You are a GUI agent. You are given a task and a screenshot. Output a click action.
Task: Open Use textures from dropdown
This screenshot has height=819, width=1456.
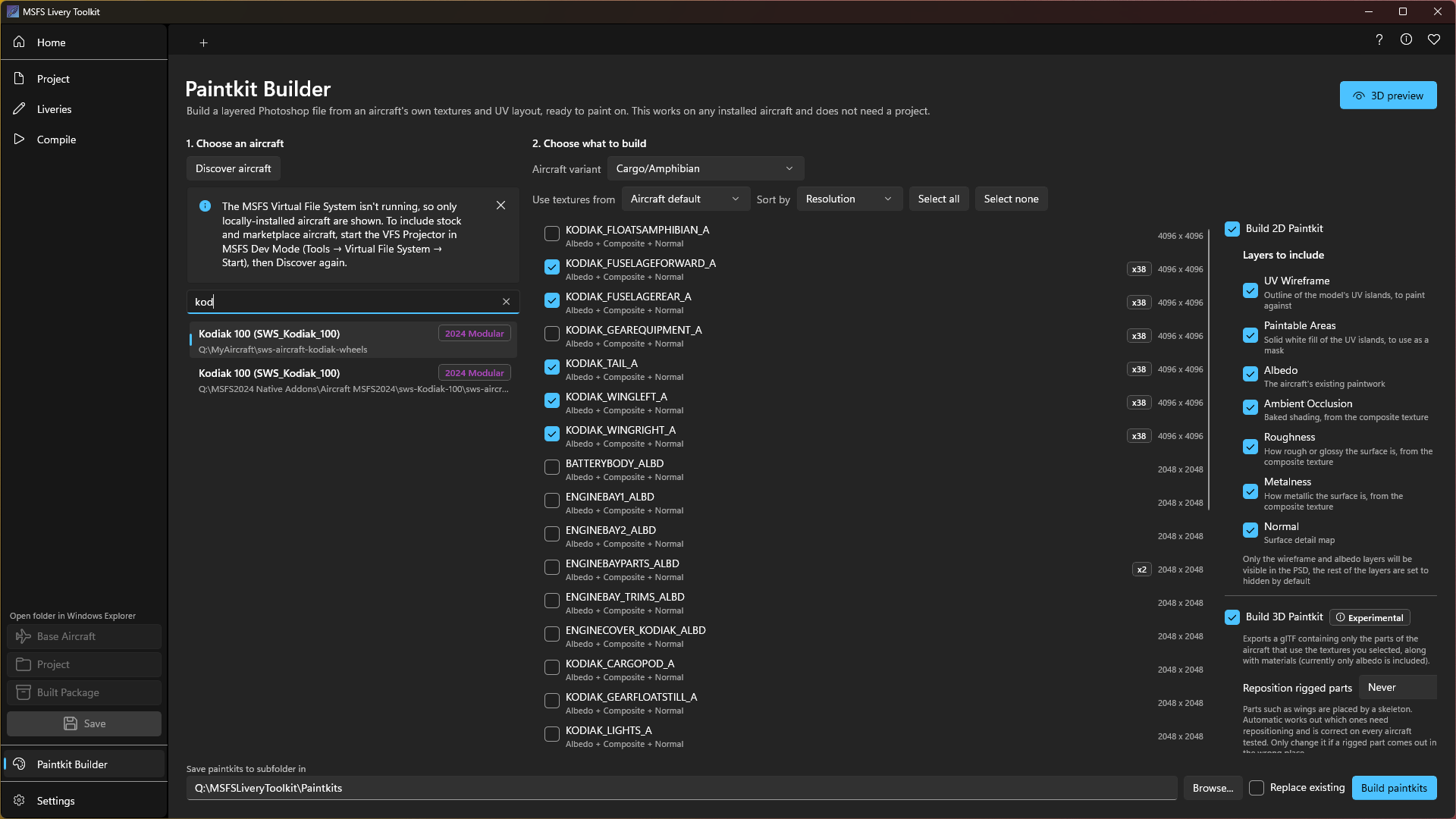(686, 199)
